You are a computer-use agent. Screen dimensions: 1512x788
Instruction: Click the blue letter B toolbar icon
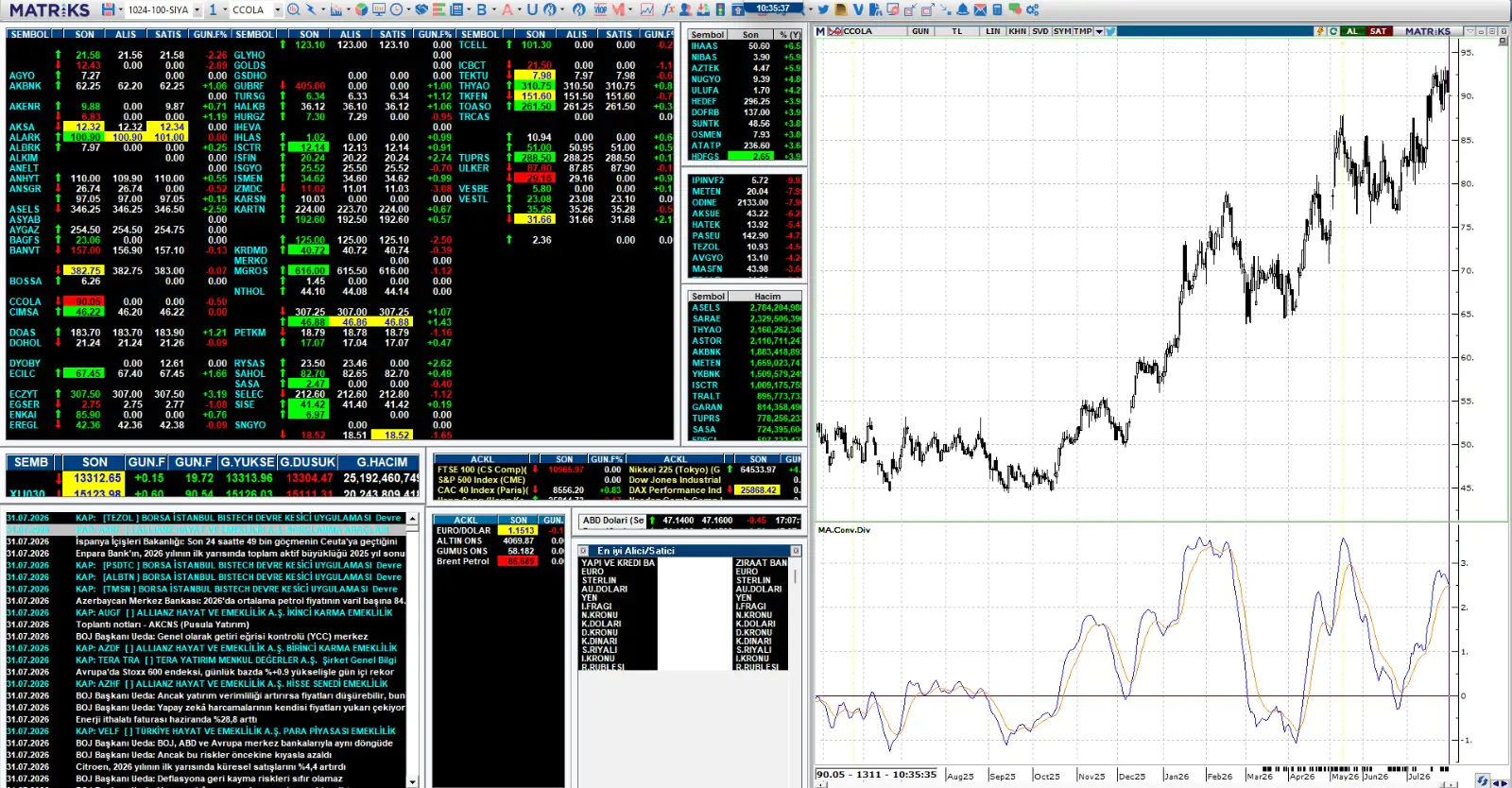(481, 9)
